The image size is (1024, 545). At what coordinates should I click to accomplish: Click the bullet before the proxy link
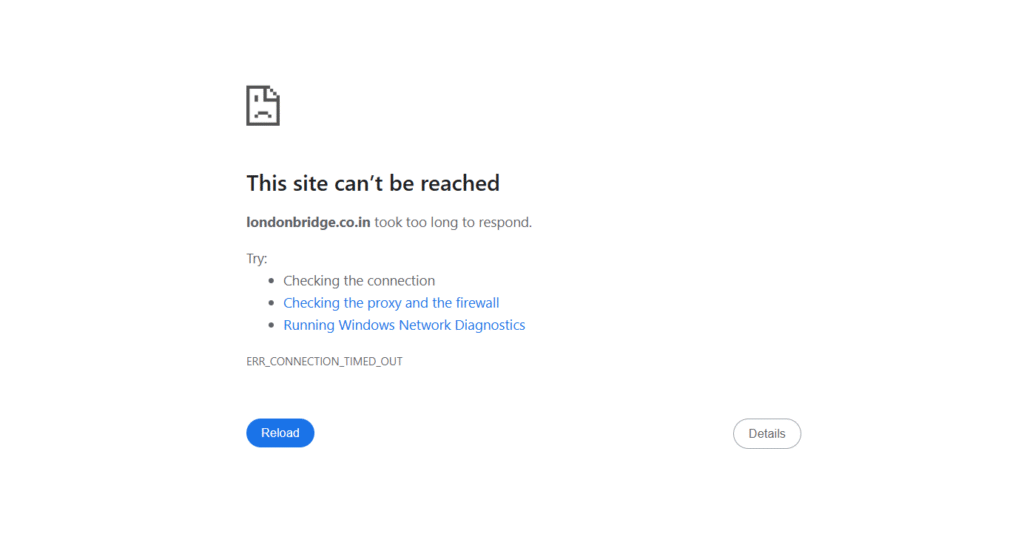[x=271, y=303]
